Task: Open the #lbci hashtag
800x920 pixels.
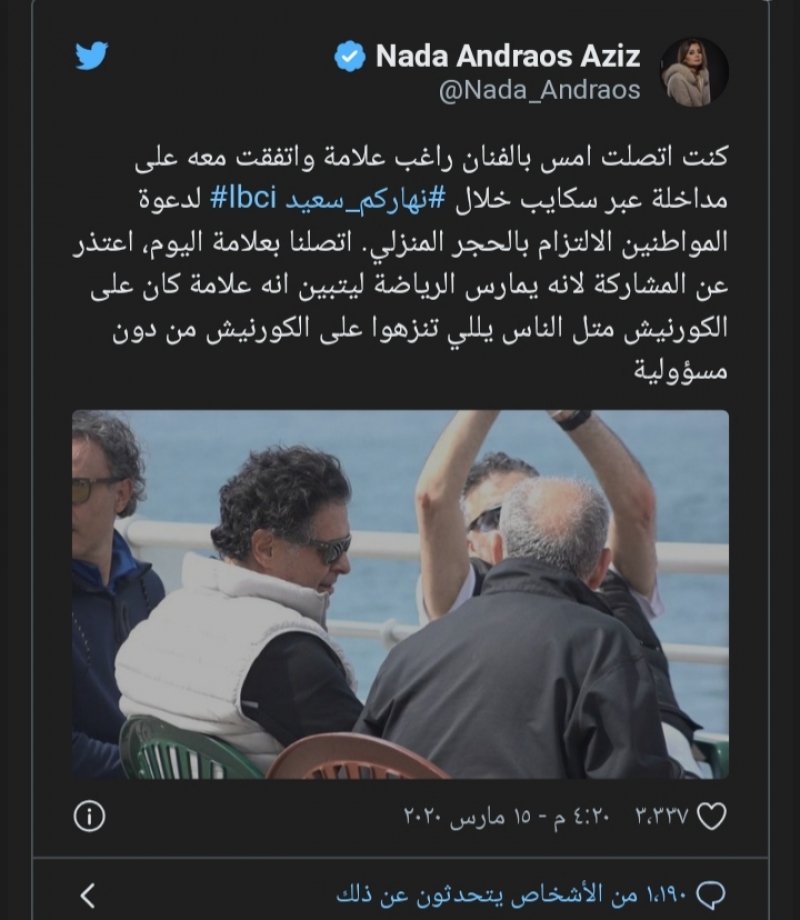Action: (243, 199)
